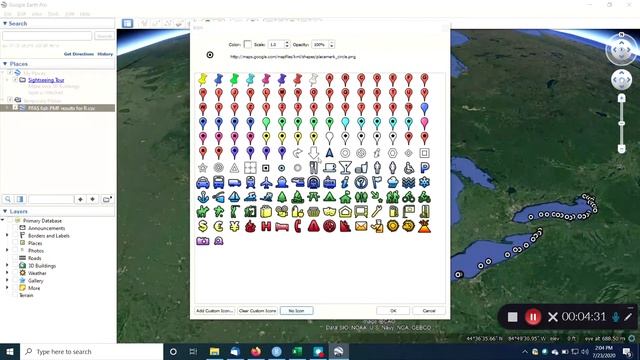Viewport: 640px width, 360px height.
Task: Choose the red telephone icon
Action: click(298, 226)
